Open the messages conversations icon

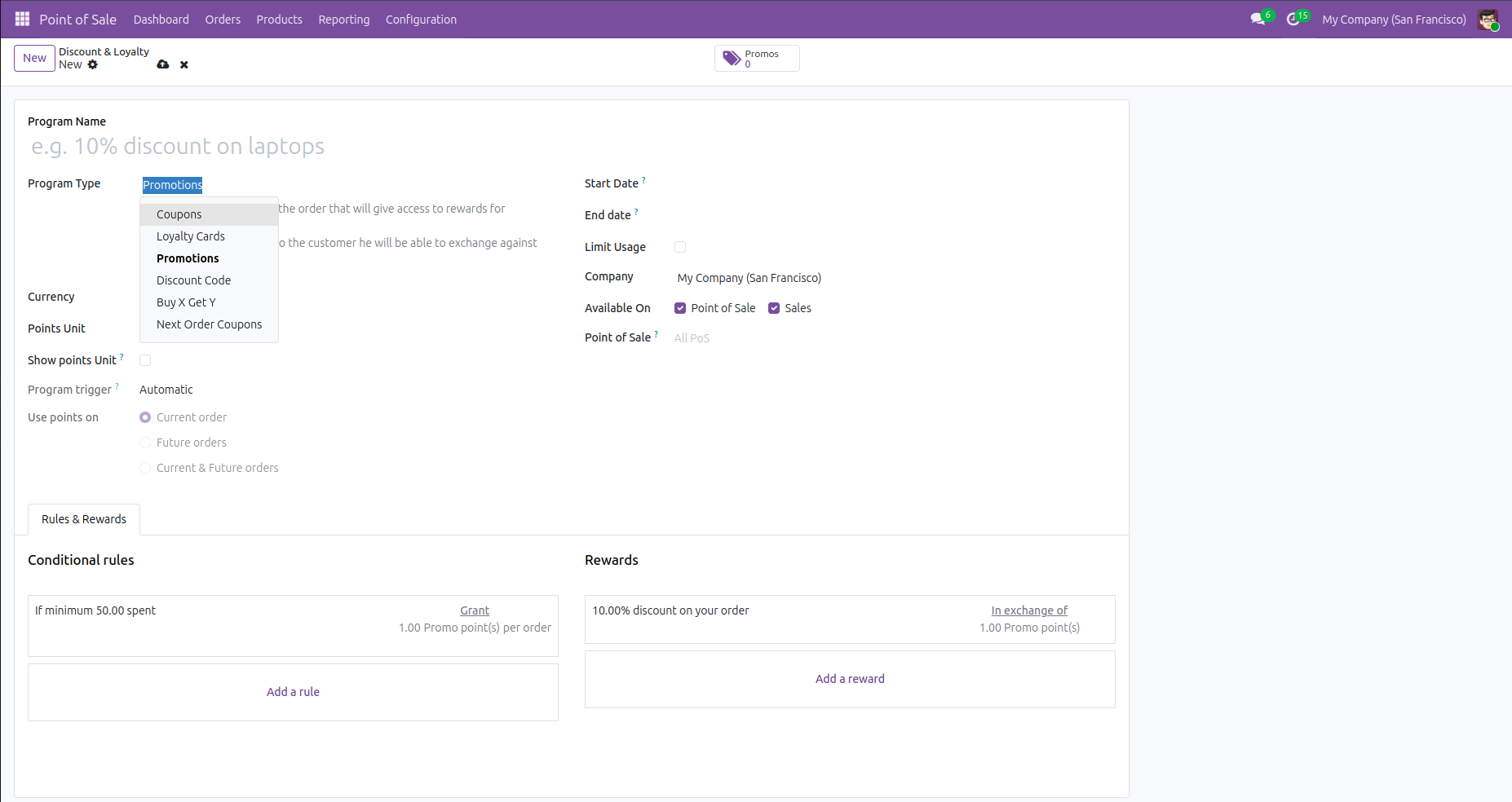[1257, 18]
